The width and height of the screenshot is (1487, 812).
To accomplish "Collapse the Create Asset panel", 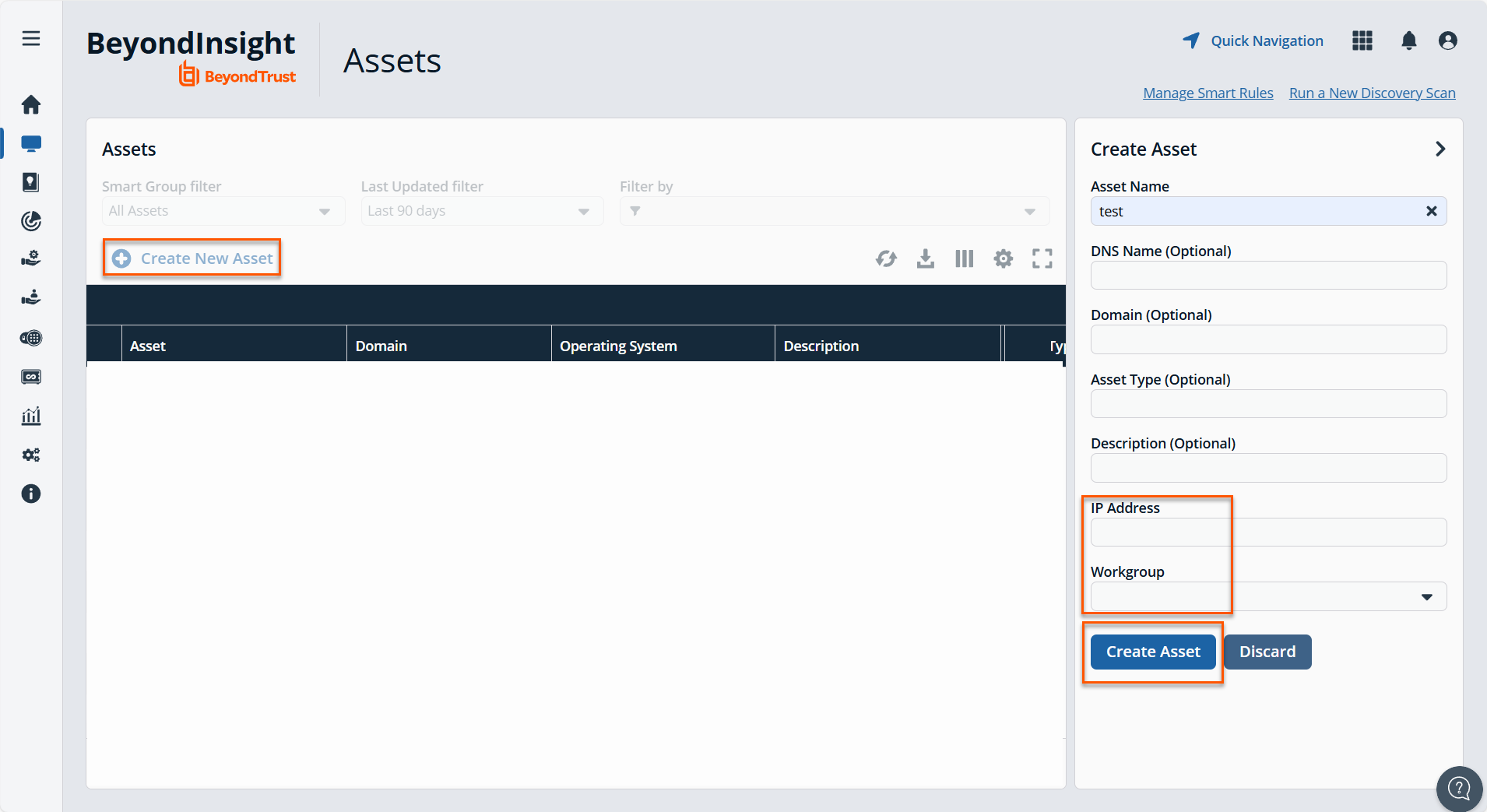I will pyautogui.click(x=1440, y=149).
